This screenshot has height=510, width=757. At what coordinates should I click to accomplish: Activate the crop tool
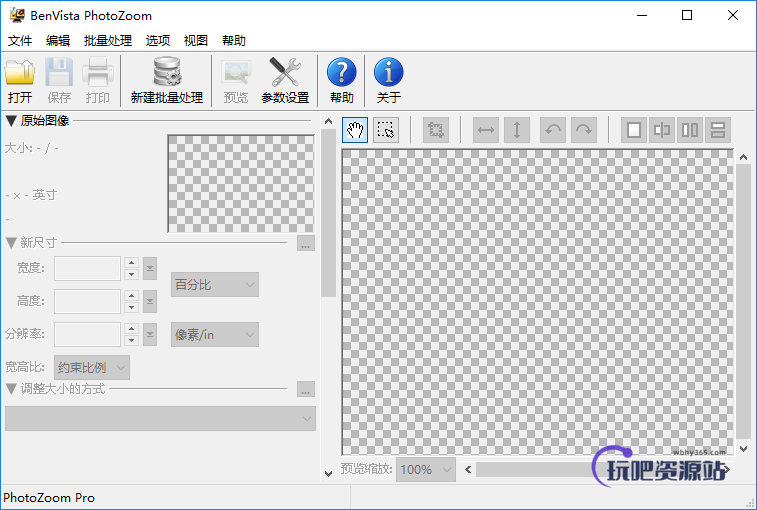click(436, 130)
